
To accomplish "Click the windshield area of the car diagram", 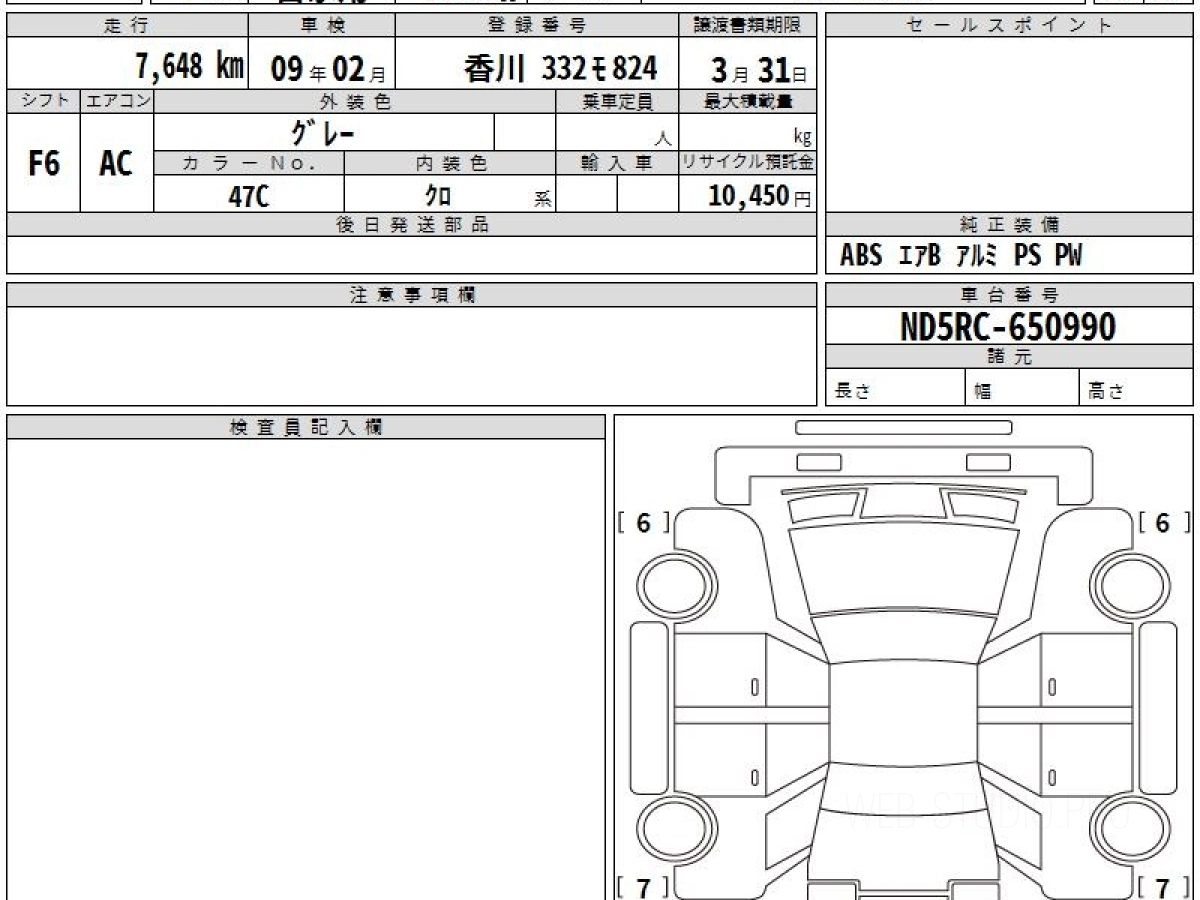I will pyautogui.click(x=902, y=638).
